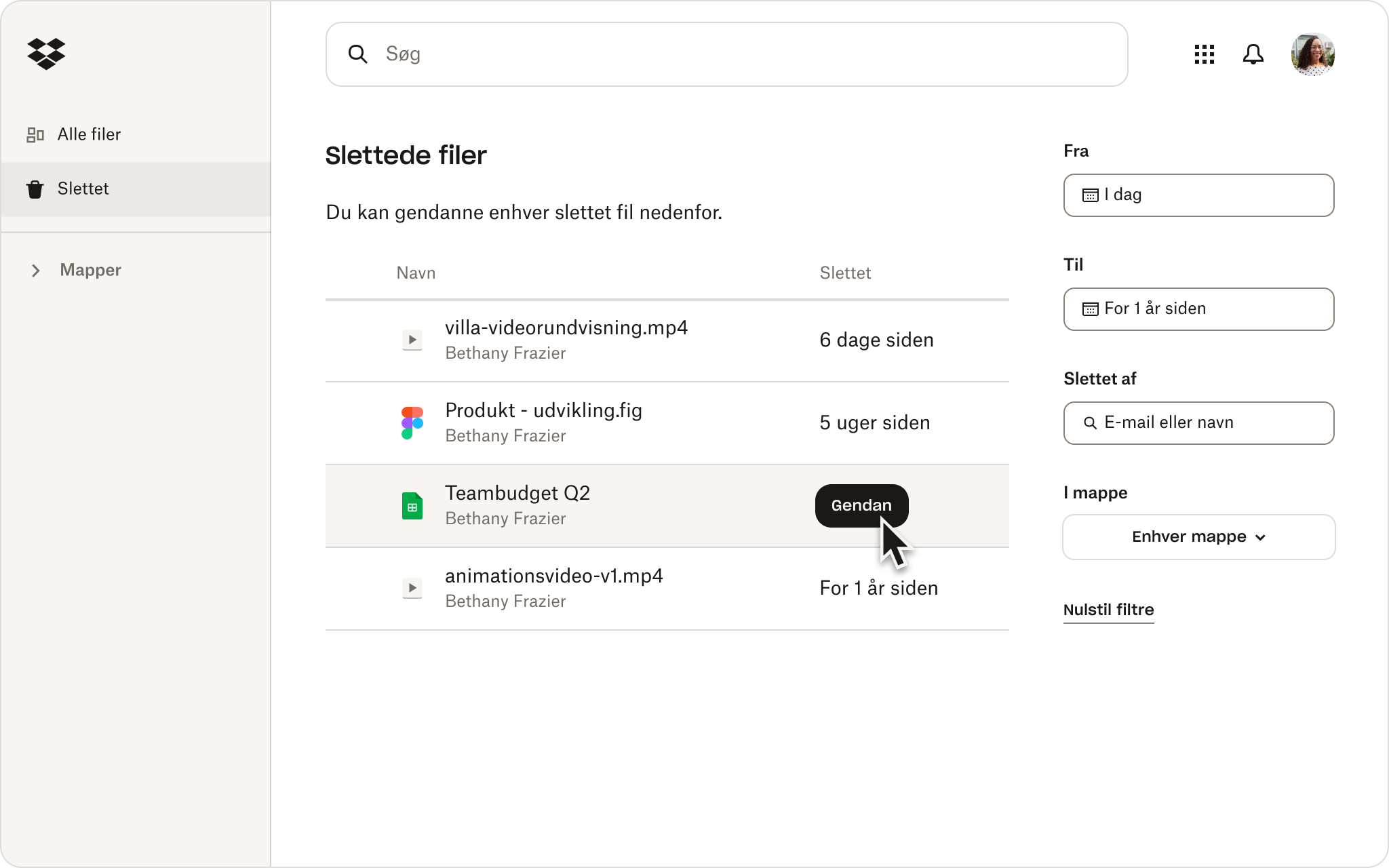The width and height of the screenshot is (1389, 868).
Task: Open the Mapper section
Action: 90,270
